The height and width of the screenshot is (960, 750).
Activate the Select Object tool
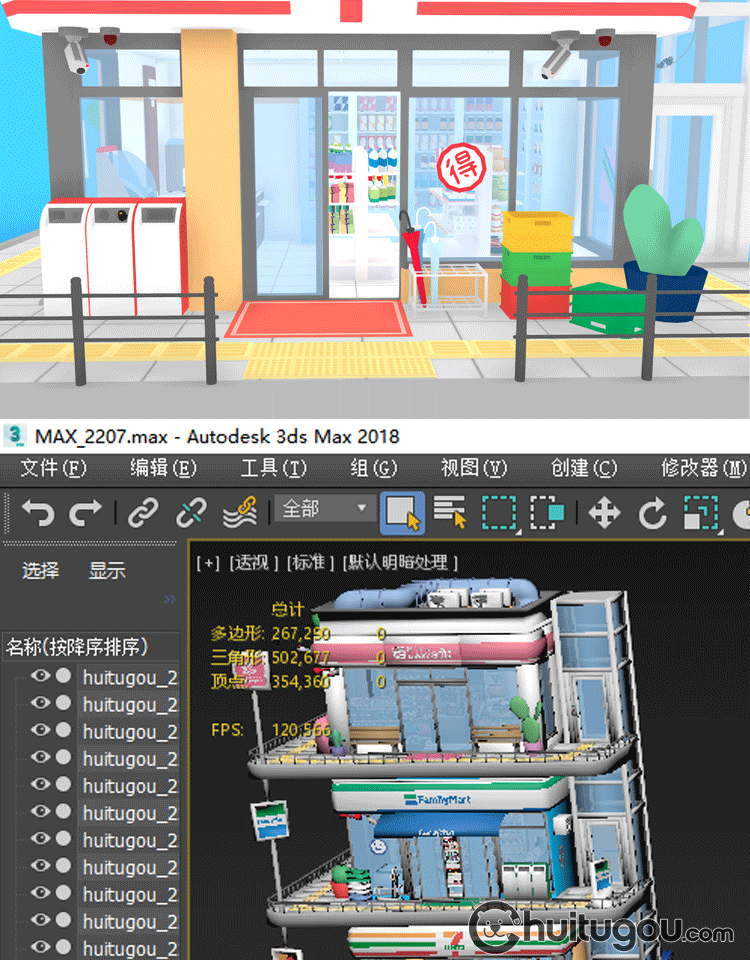point(402,514)
